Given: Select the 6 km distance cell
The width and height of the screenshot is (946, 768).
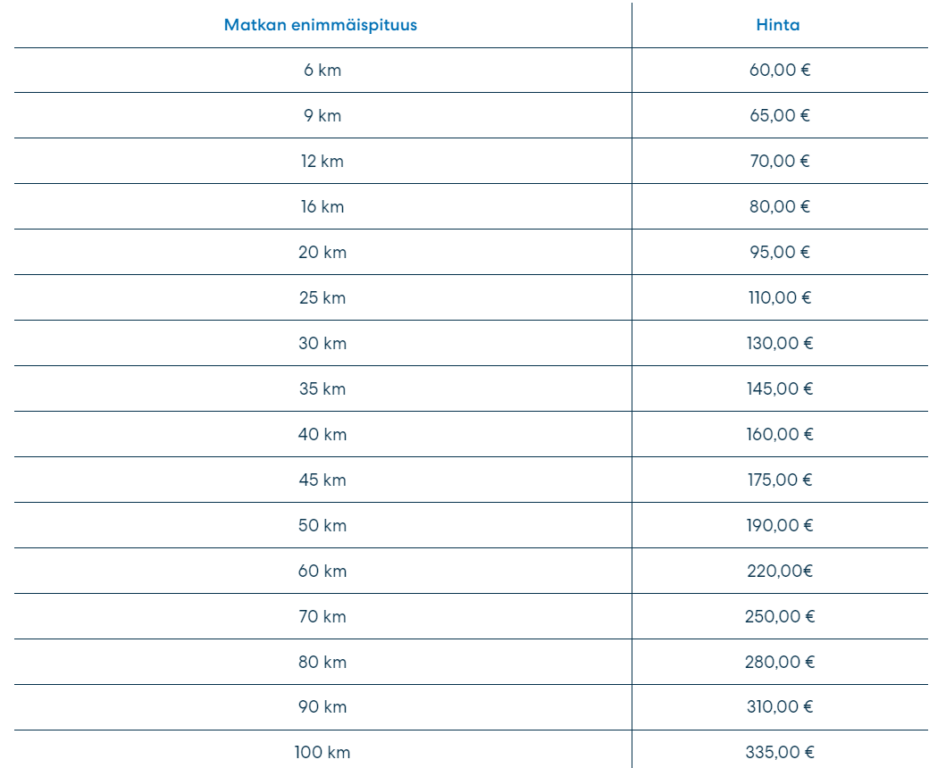Looking at the screenshot, I should [321, 71].
